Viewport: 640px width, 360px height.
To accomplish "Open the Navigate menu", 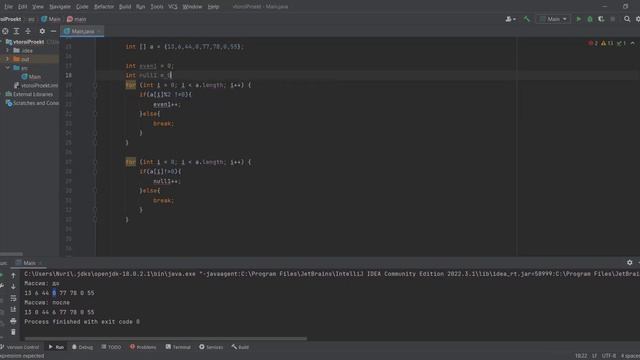I will [60, 7].
